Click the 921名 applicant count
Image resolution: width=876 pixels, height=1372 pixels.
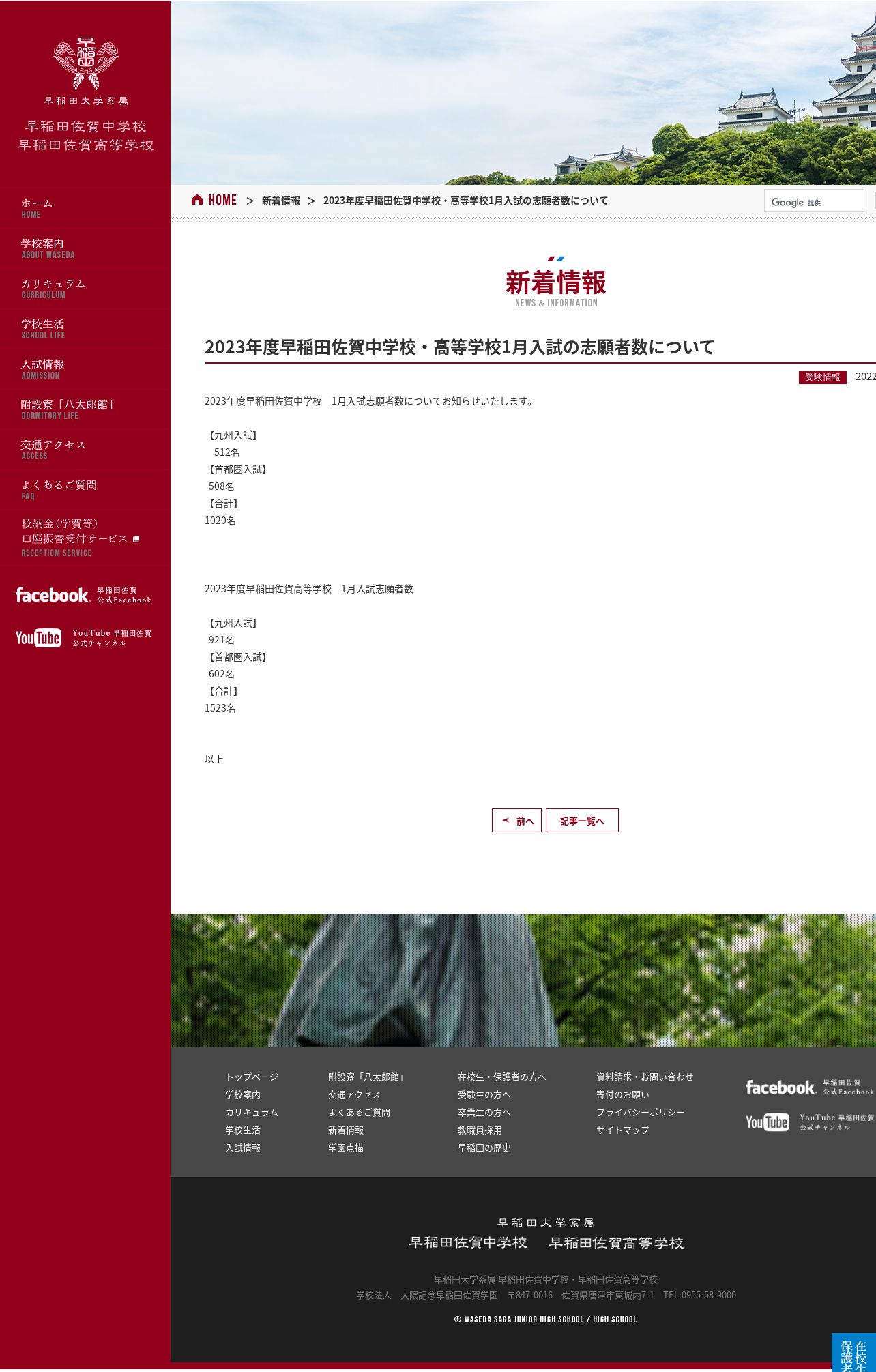coord(222,640)
